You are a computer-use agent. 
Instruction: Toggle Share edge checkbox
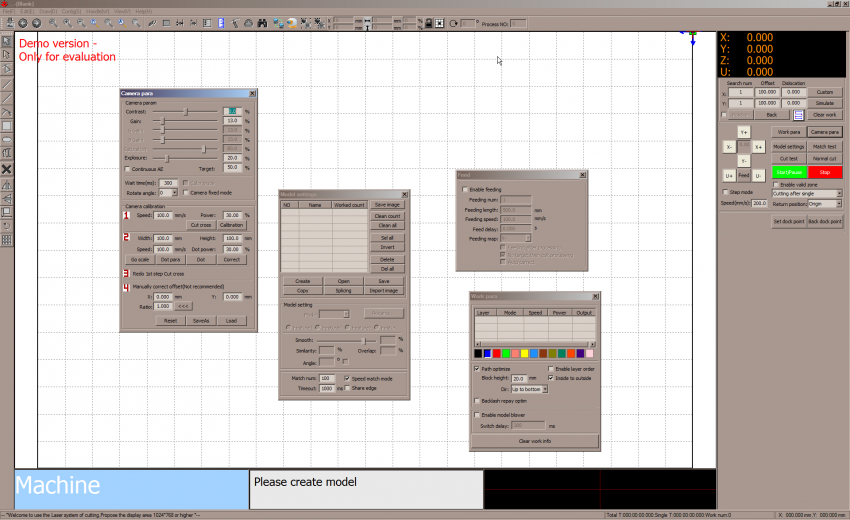click(347, 388)
